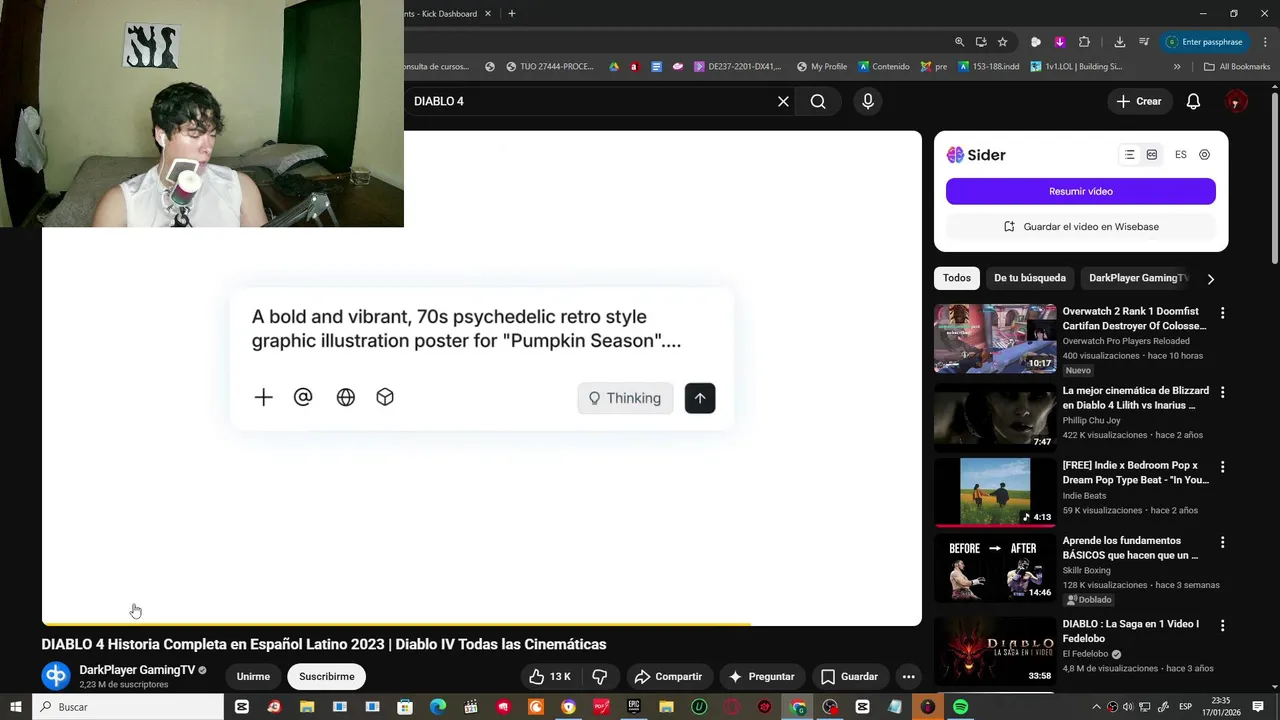Image resolution: width=1280 pixels, height=720 pixels.
Task: Click Suscribirme button
Action: pyautogui.click(x=327, y=677)
